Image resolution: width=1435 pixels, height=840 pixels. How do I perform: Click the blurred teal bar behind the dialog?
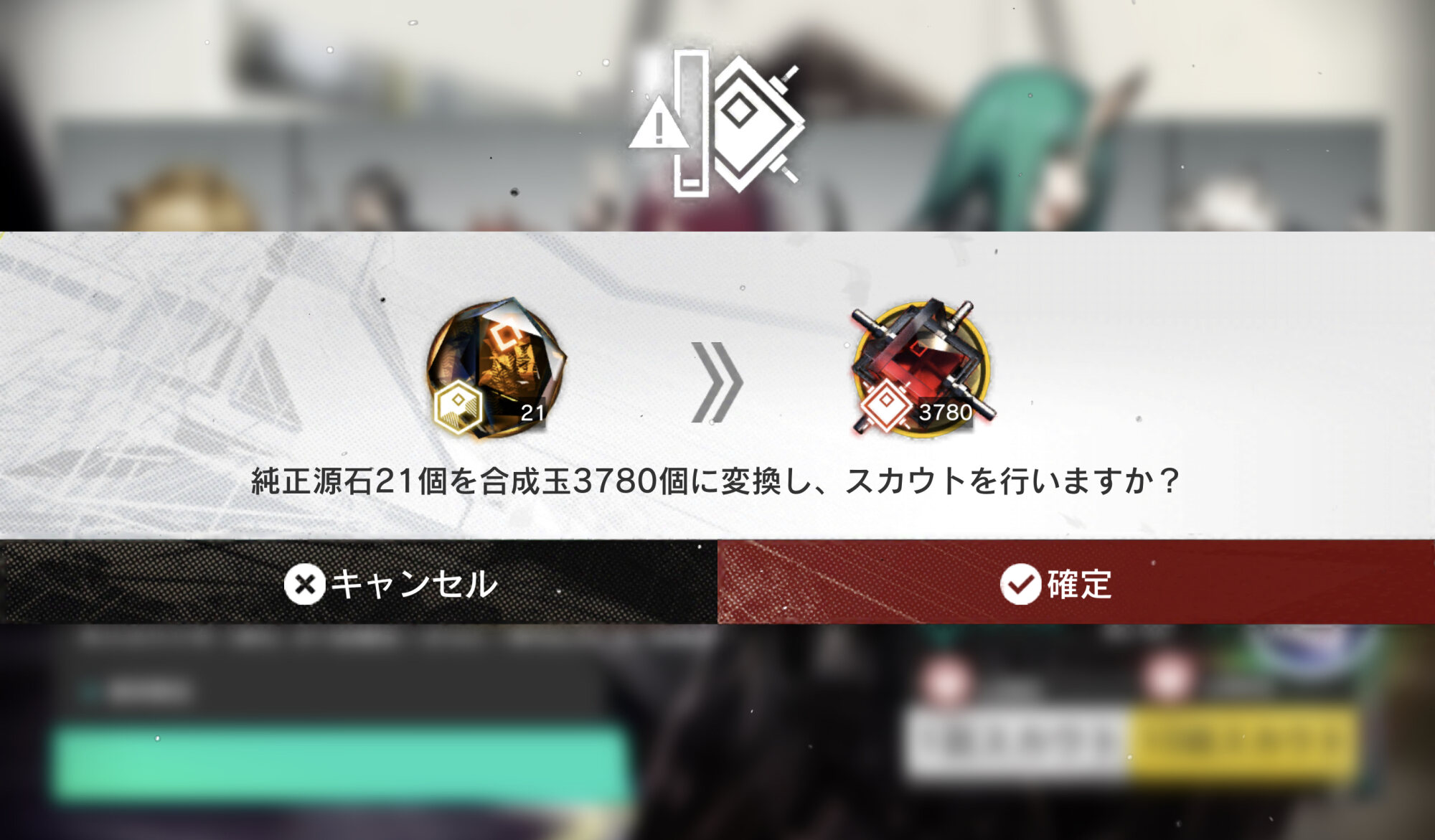point(342,763)
